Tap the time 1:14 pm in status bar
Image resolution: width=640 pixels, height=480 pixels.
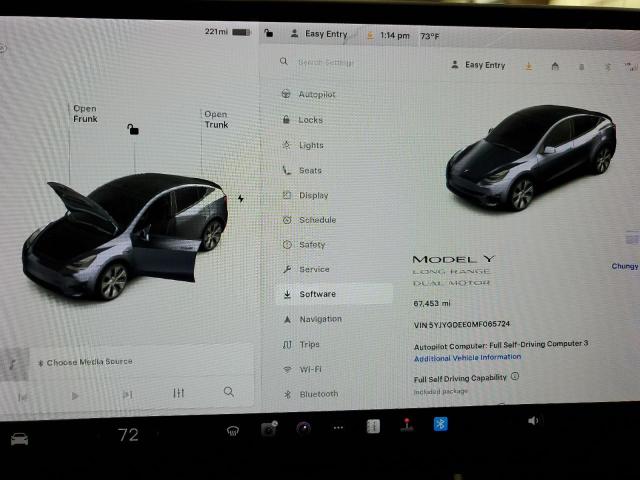coord(395,36)
